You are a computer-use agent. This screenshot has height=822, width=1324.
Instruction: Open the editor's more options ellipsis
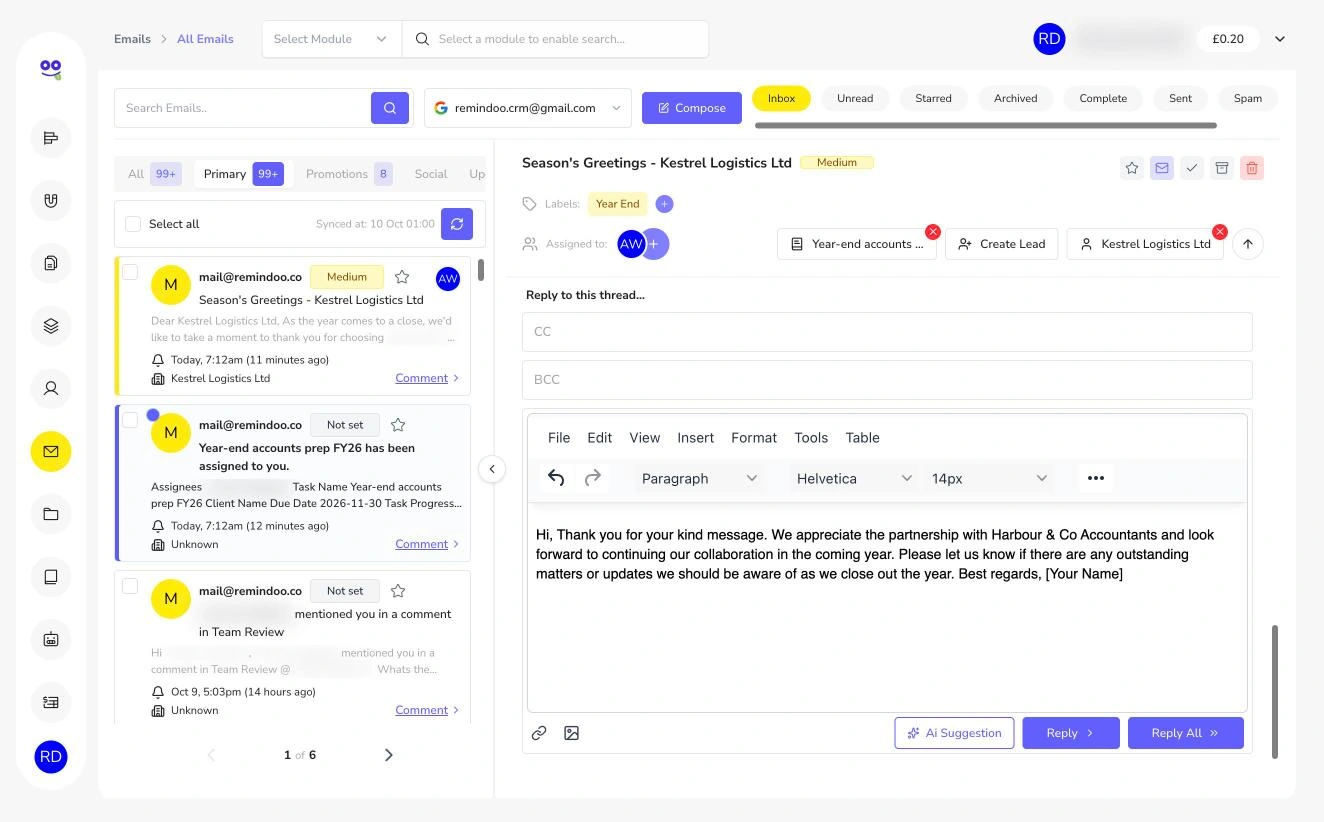tap(1096, 478)
